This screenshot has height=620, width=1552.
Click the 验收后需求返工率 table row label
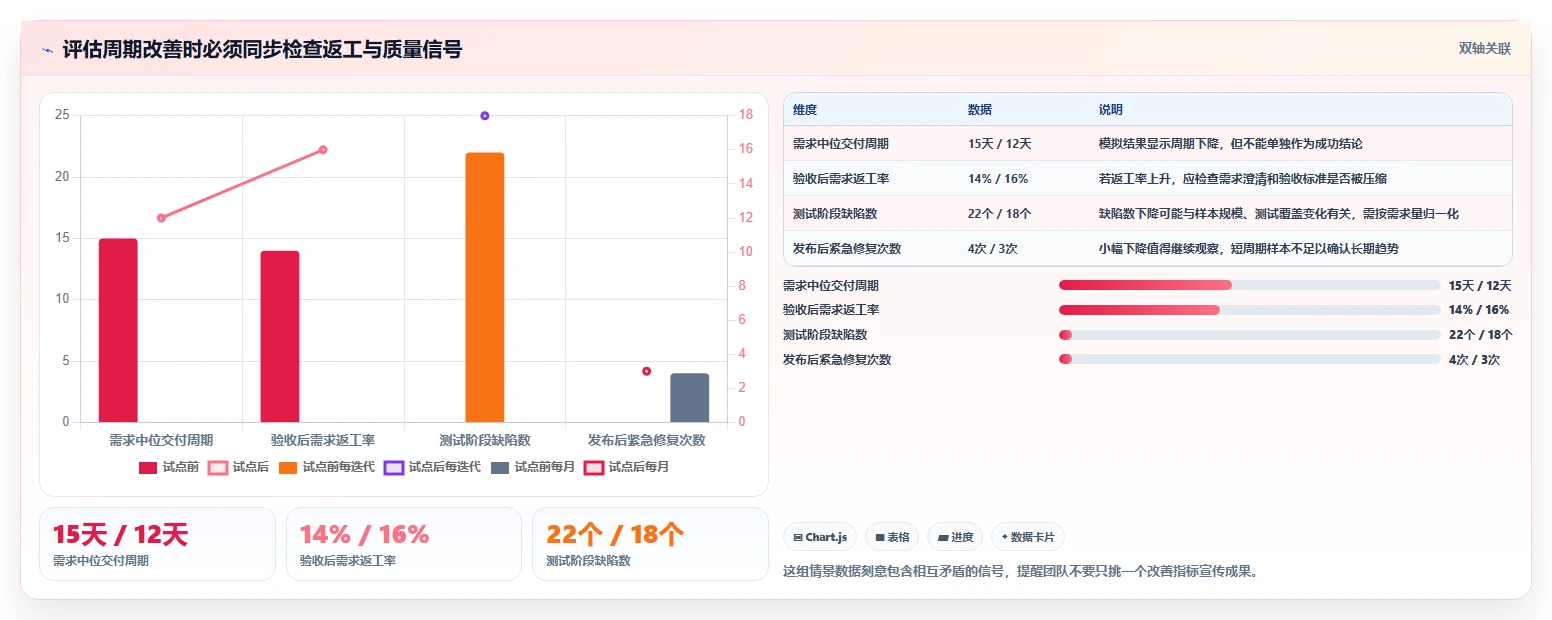841,179
